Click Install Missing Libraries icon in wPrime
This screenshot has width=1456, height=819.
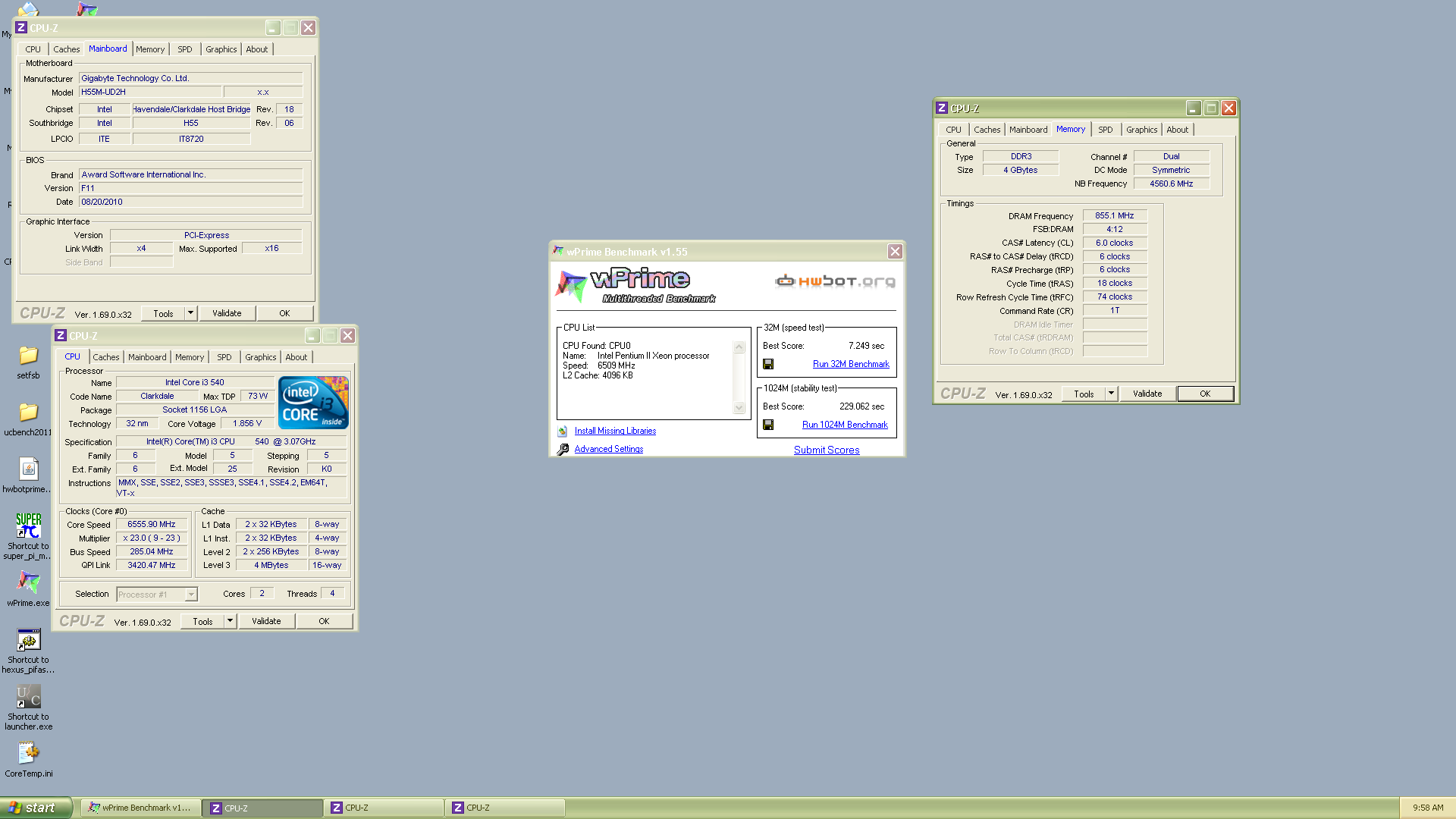click(563, 431)
